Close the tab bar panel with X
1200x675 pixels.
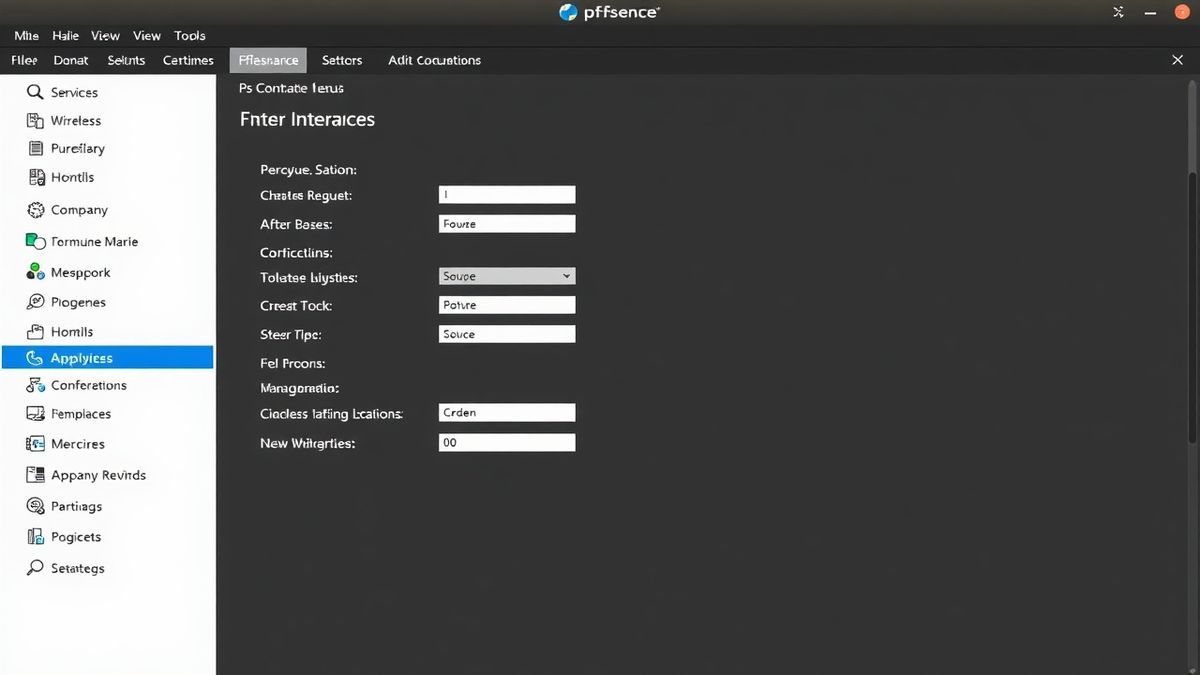[1177, 60]
